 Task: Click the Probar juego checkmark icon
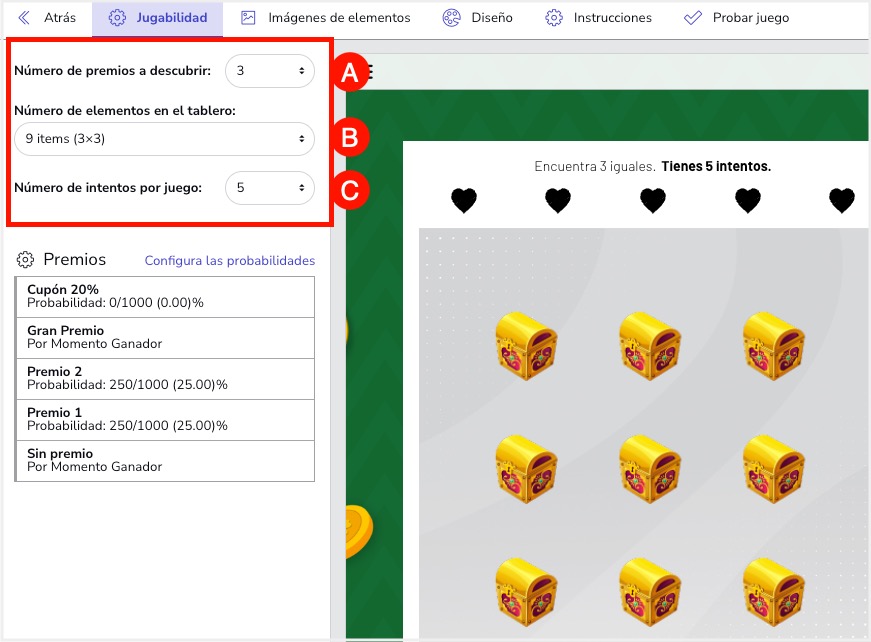[x=693, y=18]
